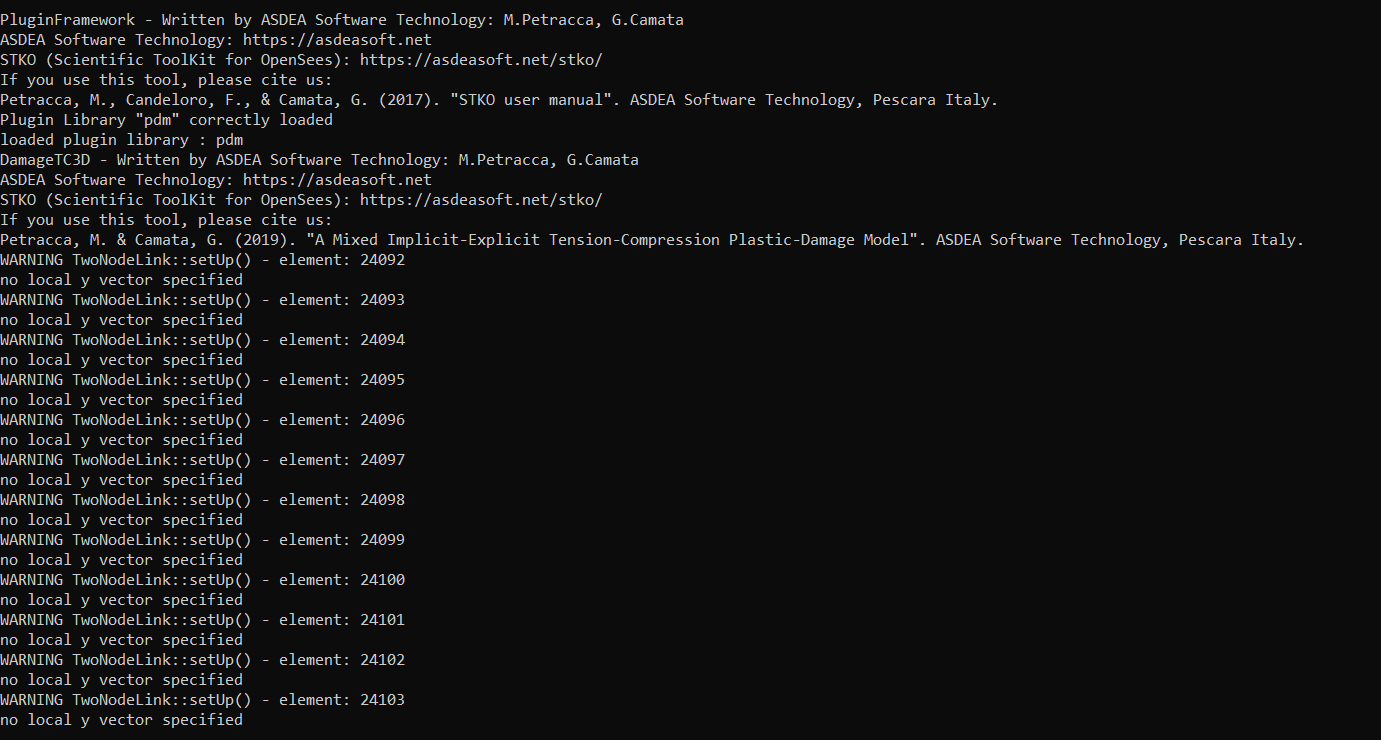This screenshot has height=740, width=1381.
Task: Select 'Plugin Library "pdm" correctly loaded' line
Action: click(x=167, y=120)
